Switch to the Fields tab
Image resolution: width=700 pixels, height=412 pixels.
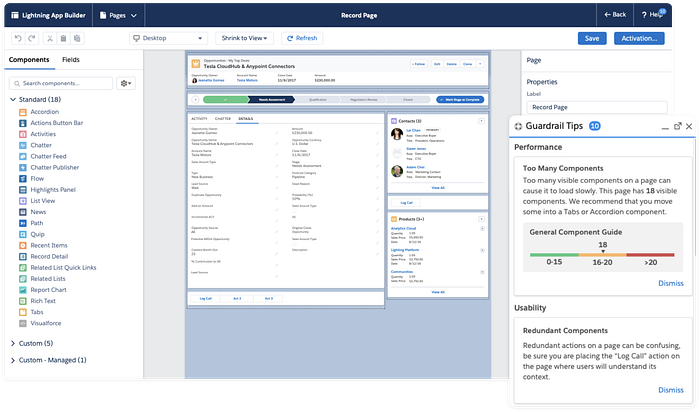[71, 61]
